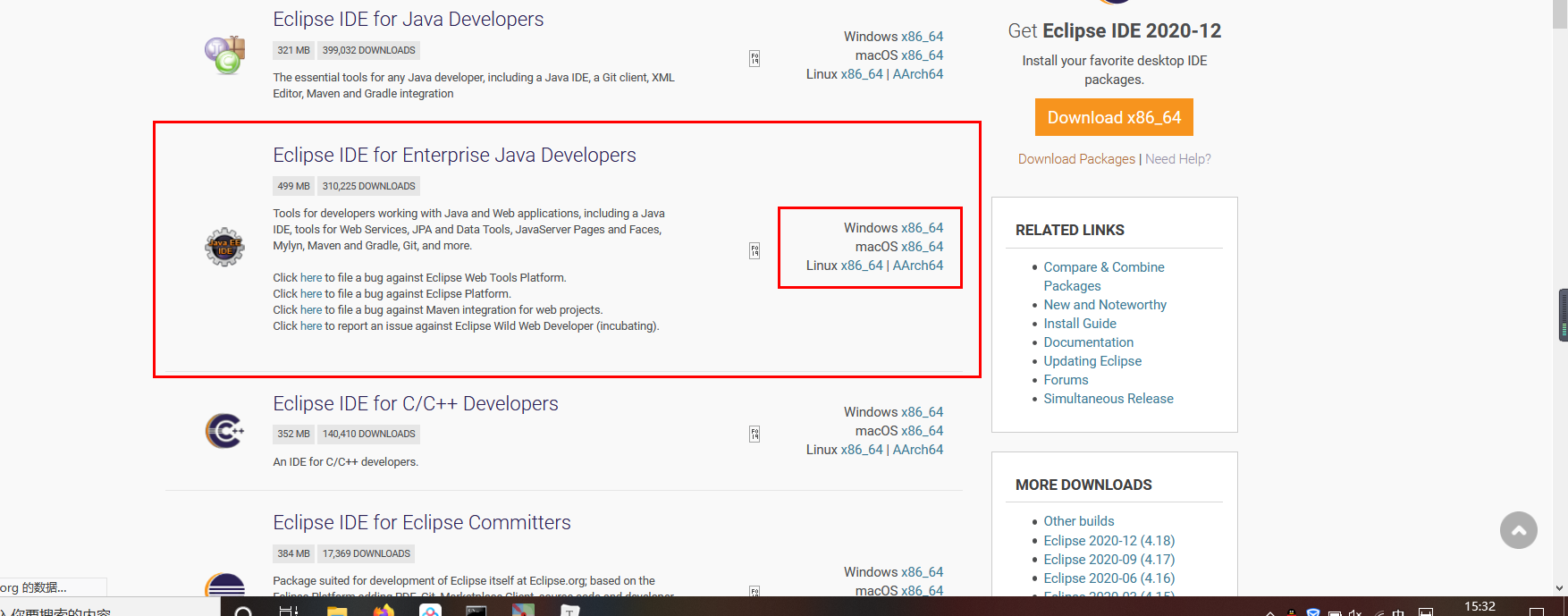Open the Documentation link

tap(1089, 342)
